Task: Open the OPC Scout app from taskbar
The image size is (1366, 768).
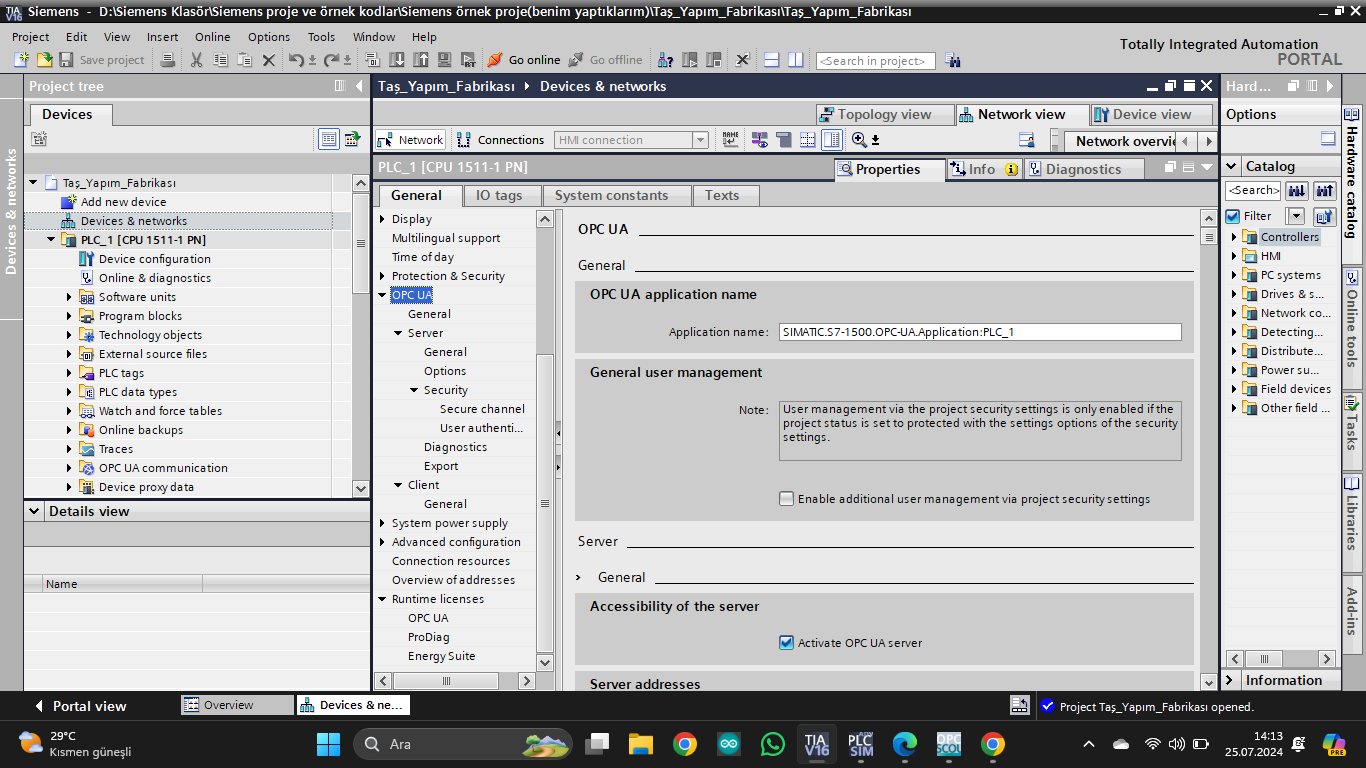Action: [x=948, y=744]
